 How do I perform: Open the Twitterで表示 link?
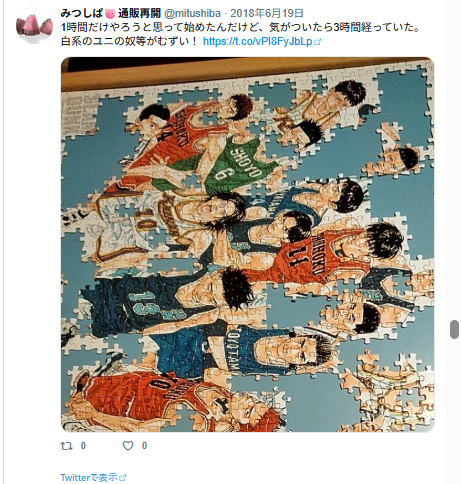(x=89, y=477)
